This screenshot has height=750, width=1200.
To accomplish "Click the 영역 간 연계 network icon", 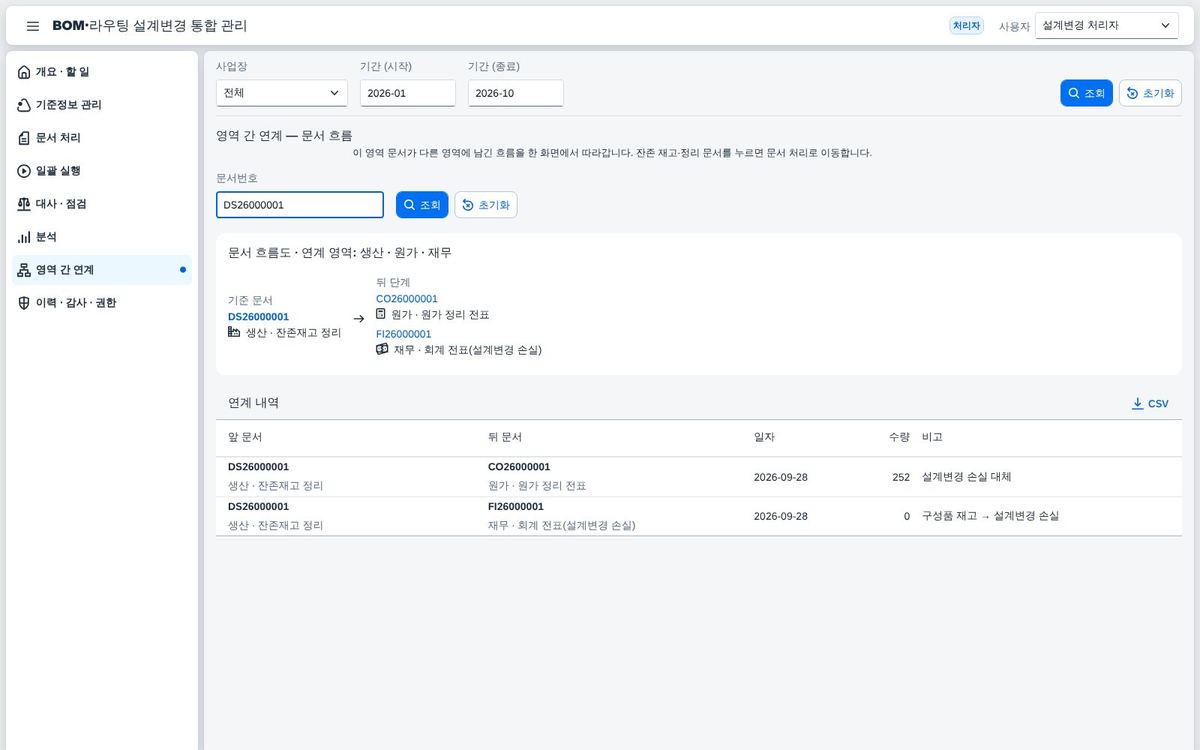I will (x=25, y=270).
